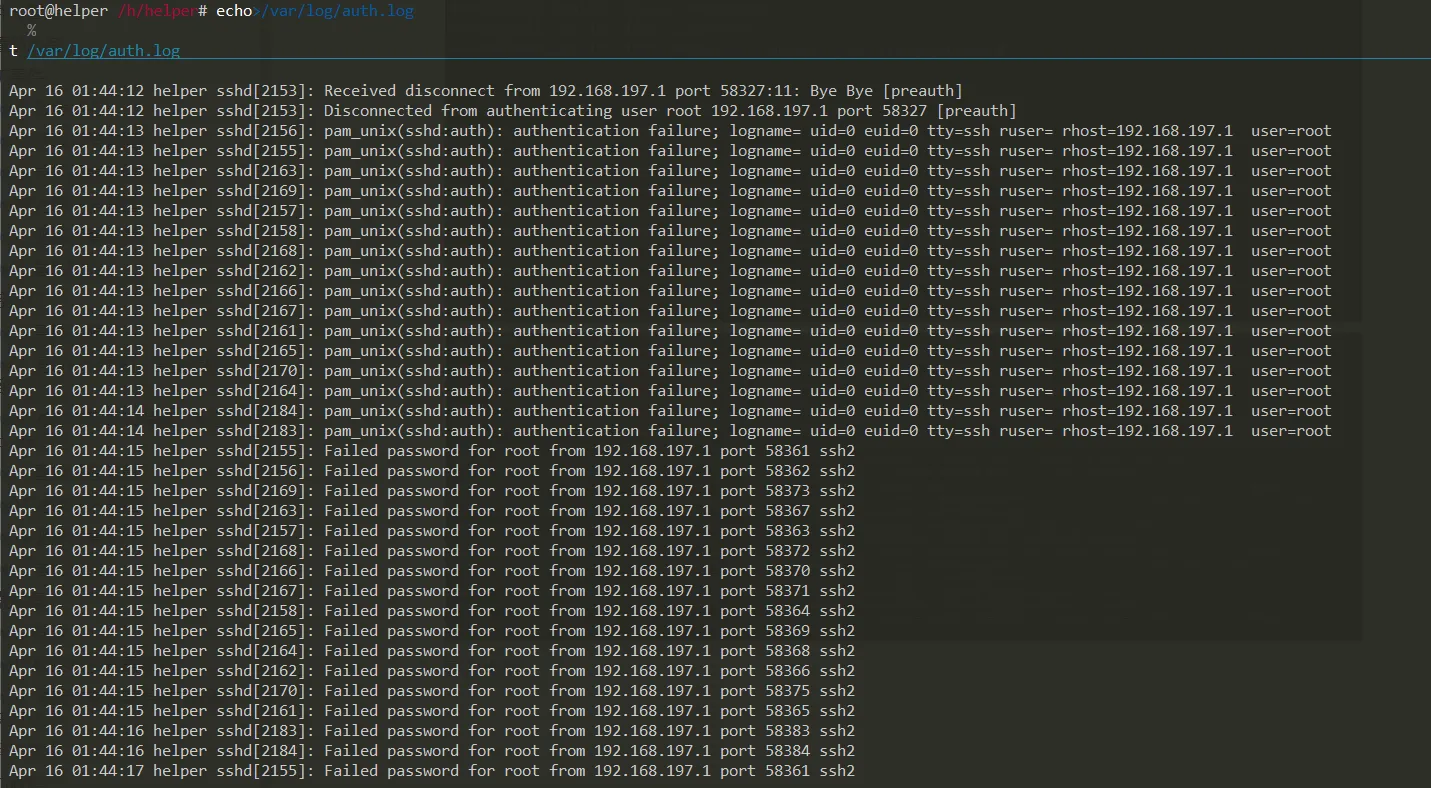Click the echo command in the prompt
This screenshot has height=788, width=1431.
pos(233,11)
